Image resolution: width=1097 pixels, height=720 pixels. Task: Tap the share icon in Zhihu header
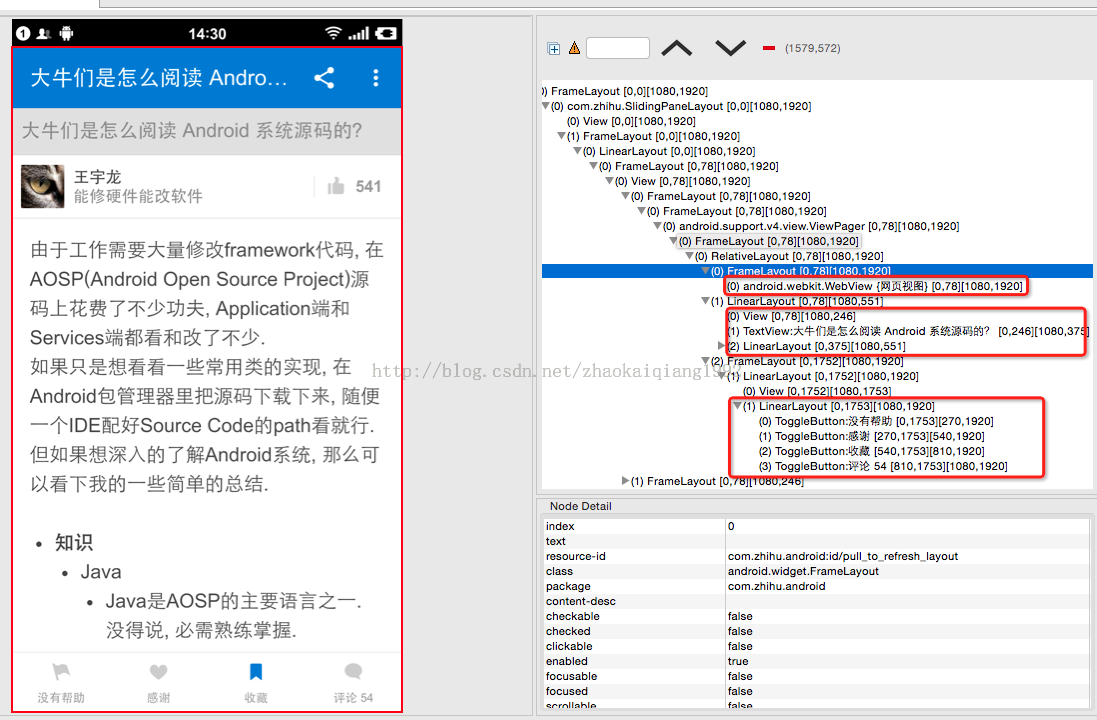coord(324,78)
